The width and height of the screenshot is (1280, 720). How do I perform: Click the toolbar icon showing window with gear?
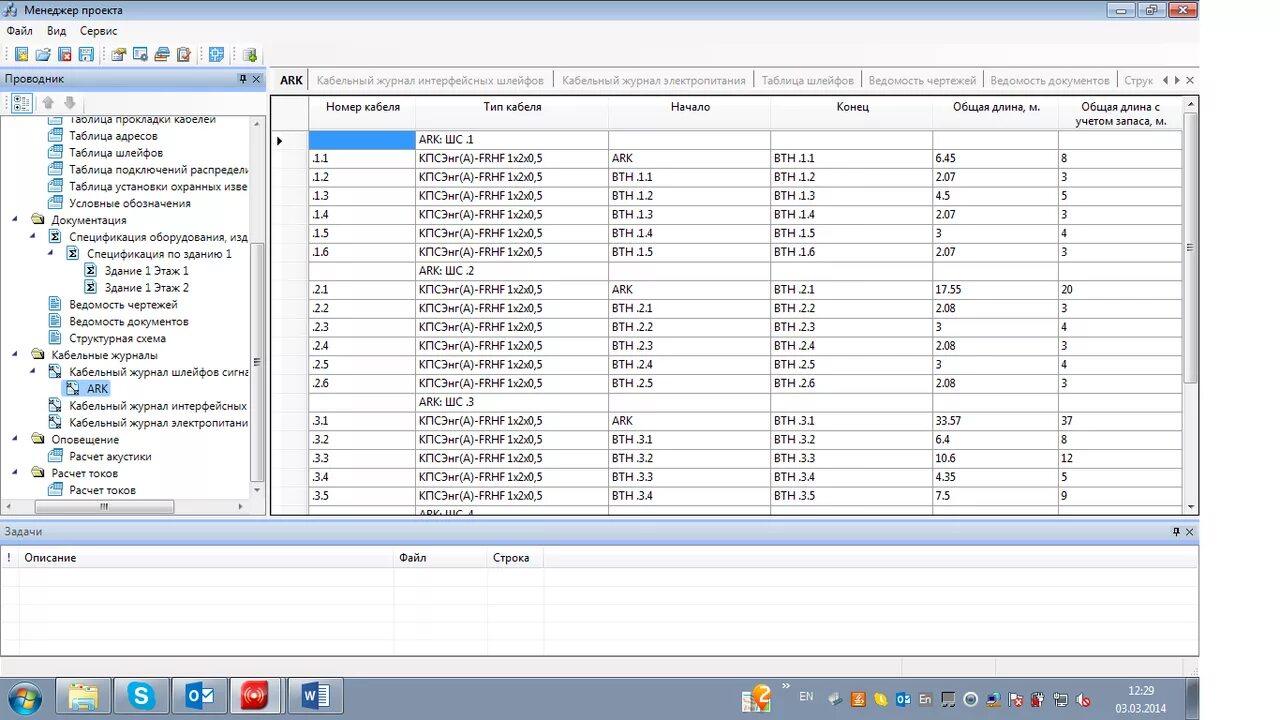[x=140, y=55]
